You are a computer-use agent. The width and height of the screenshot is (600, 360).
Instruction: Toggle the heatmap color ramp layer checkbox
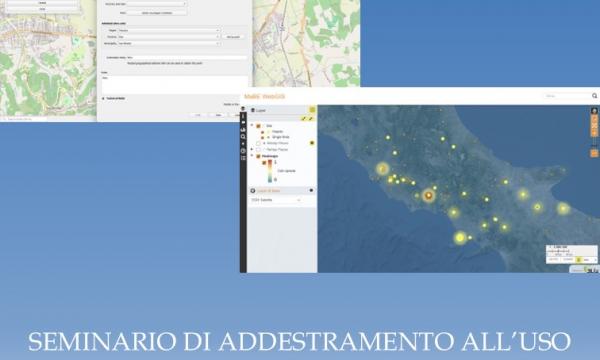click(x=264, y=163)
